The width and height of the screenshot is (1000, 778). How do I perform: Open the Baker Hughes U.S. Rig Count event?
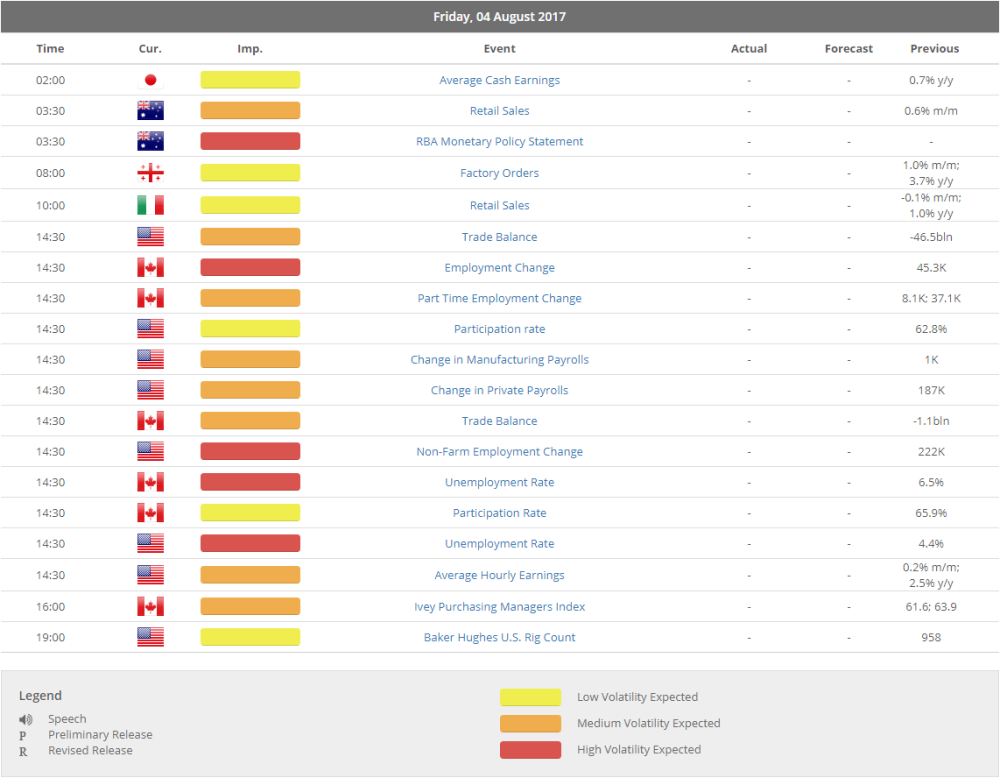499,636
